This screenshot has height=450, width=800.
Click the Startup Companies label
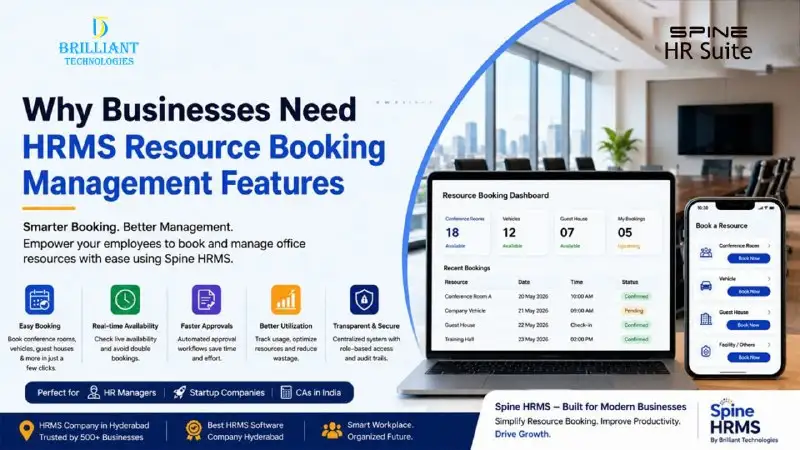pyautogui.click(x=227, y=393)
